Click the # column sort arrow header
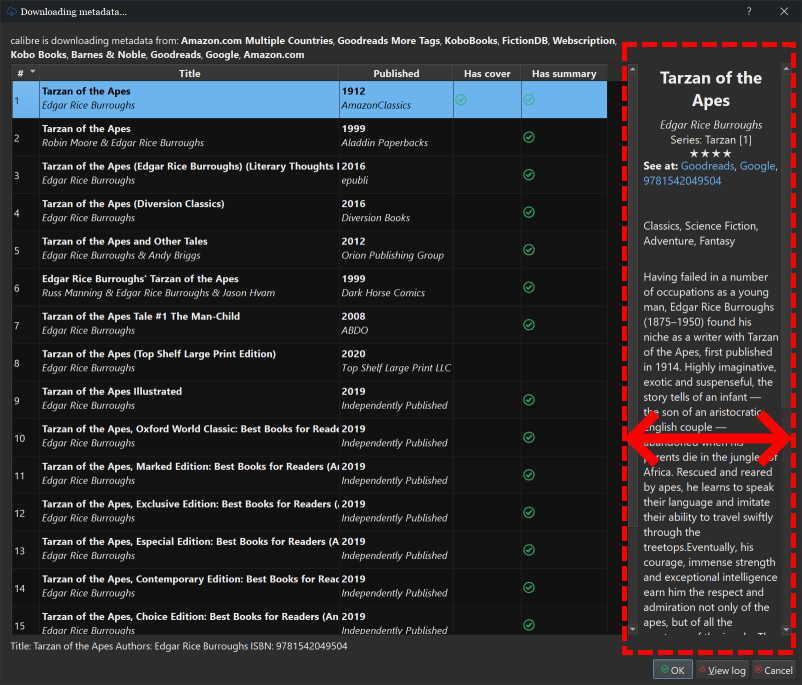802x685 pixels. (x=26, y=73)
